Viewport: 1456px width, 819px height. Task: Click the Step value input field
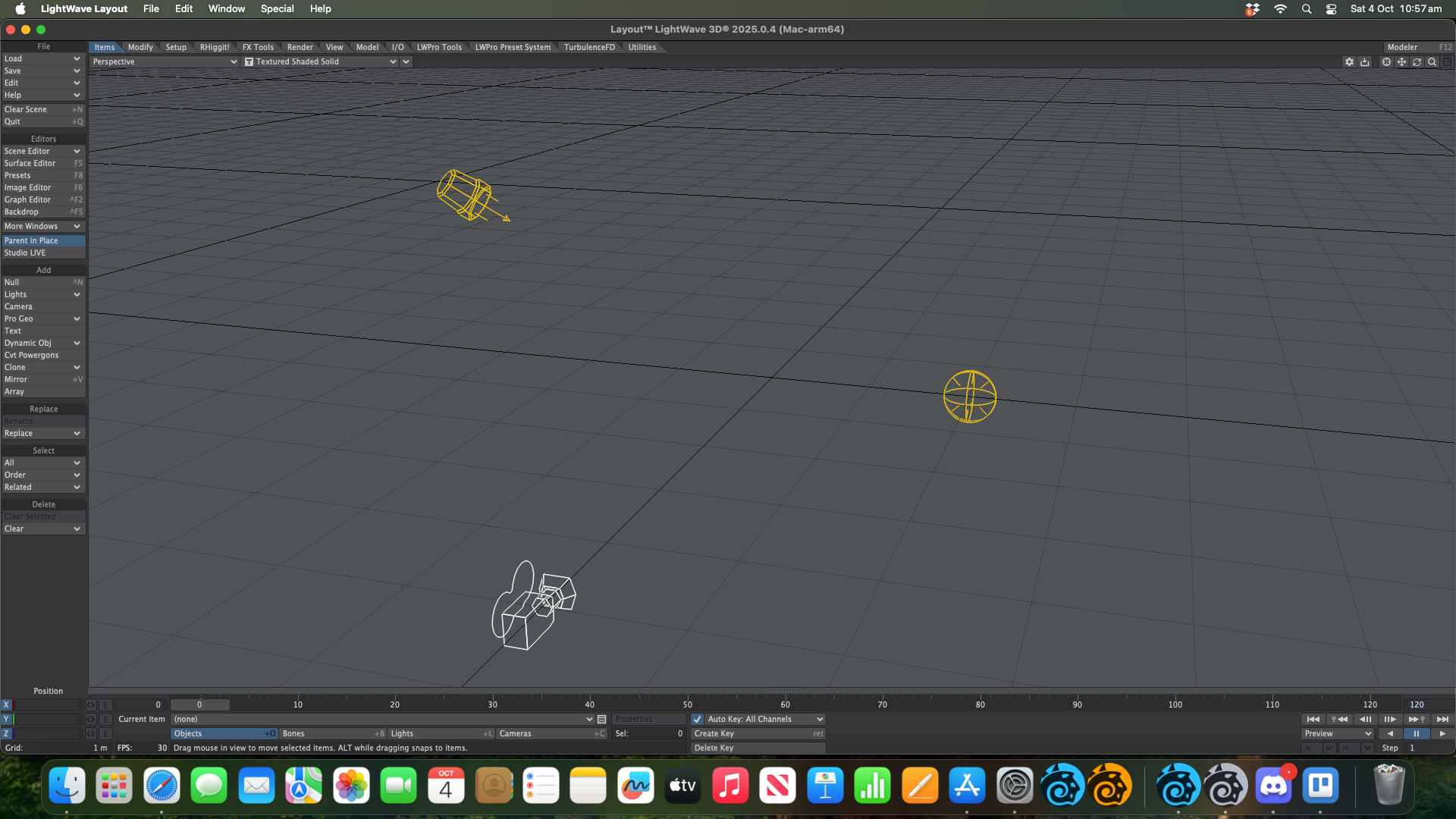(x=1429, y=748)
